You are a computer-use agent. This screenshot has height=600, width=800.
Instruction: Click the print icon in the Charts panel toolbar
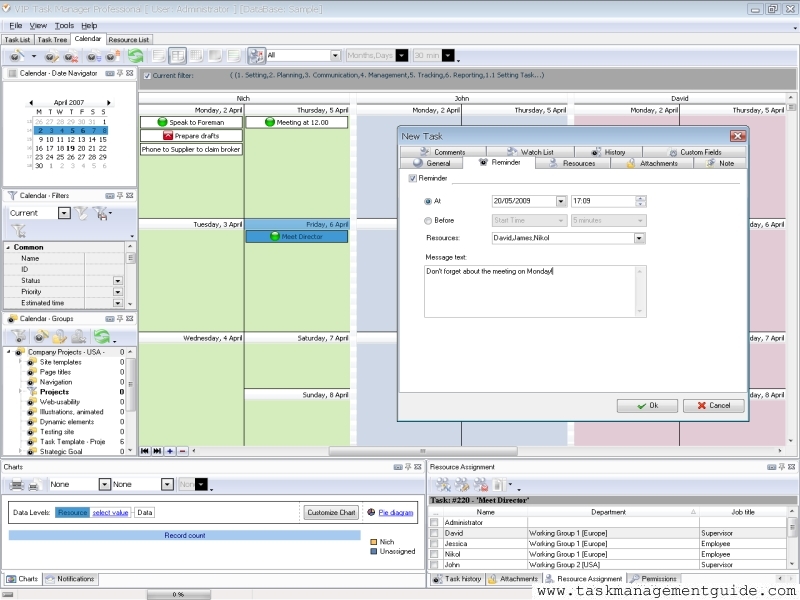tap(17, 484)
